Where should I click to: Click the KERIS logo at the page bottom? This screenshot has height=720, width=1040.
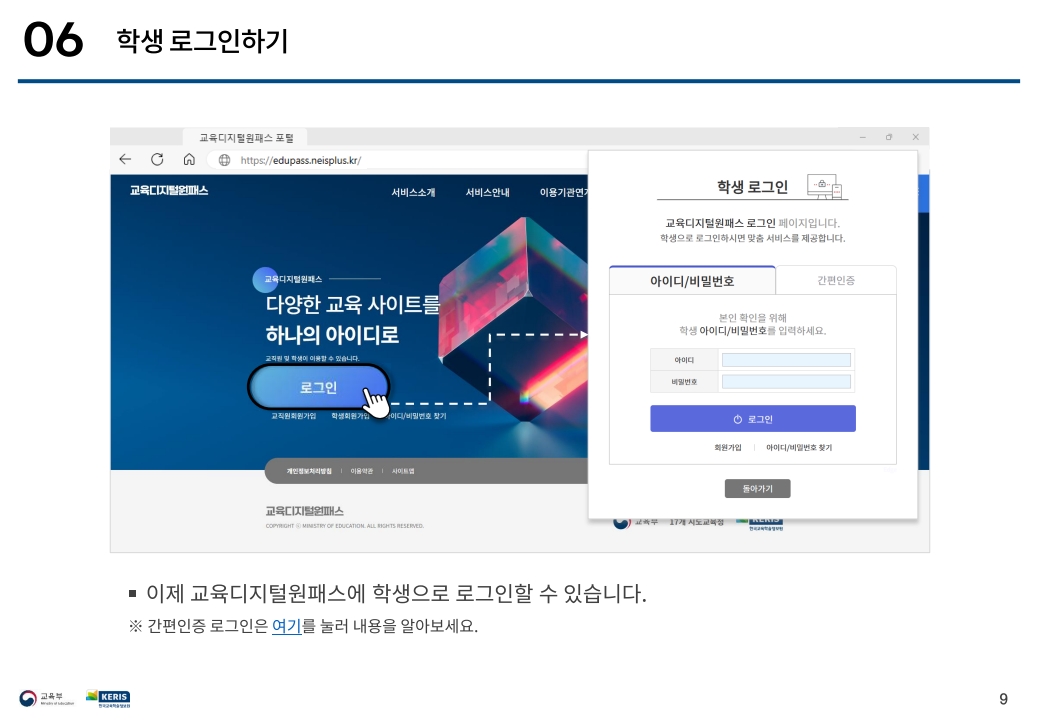coord(108,698)
